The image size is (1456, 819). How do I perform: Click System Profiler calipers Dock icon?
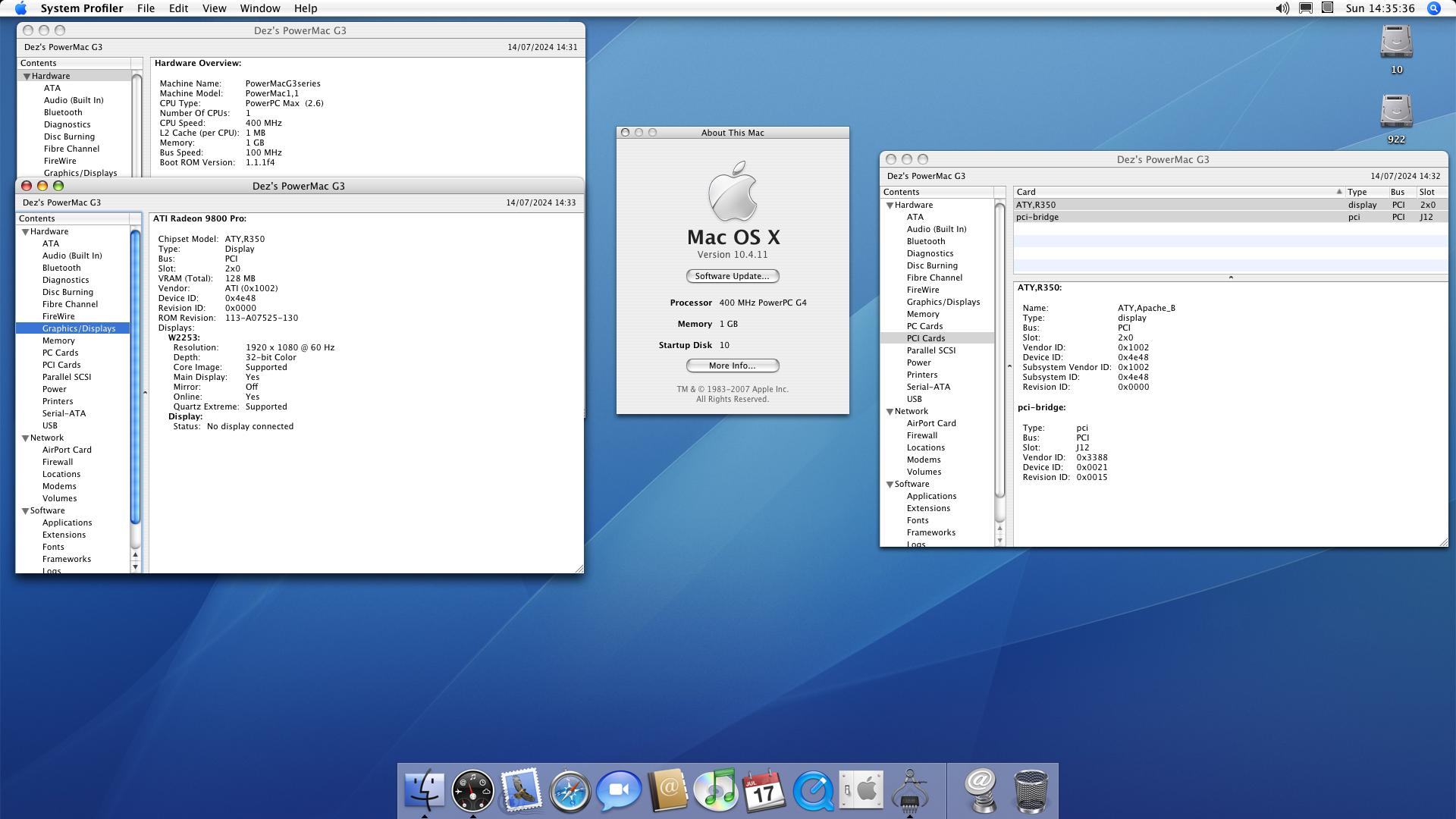pyautogui.click(x=910, y=790)
